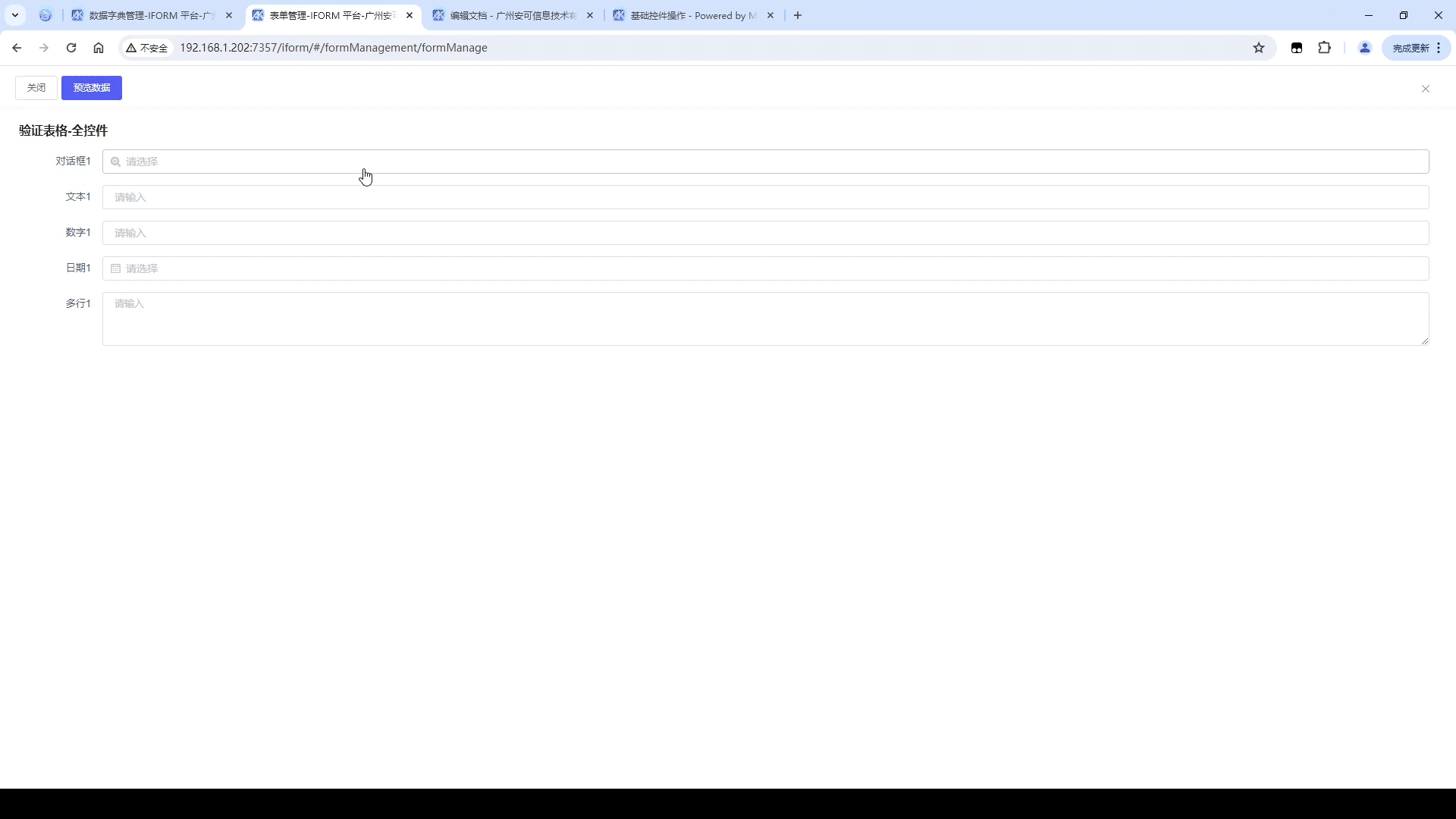Open the browser extensions puzzle icon
Viewport: 1456px width, 819px height.
(1324, 48)
